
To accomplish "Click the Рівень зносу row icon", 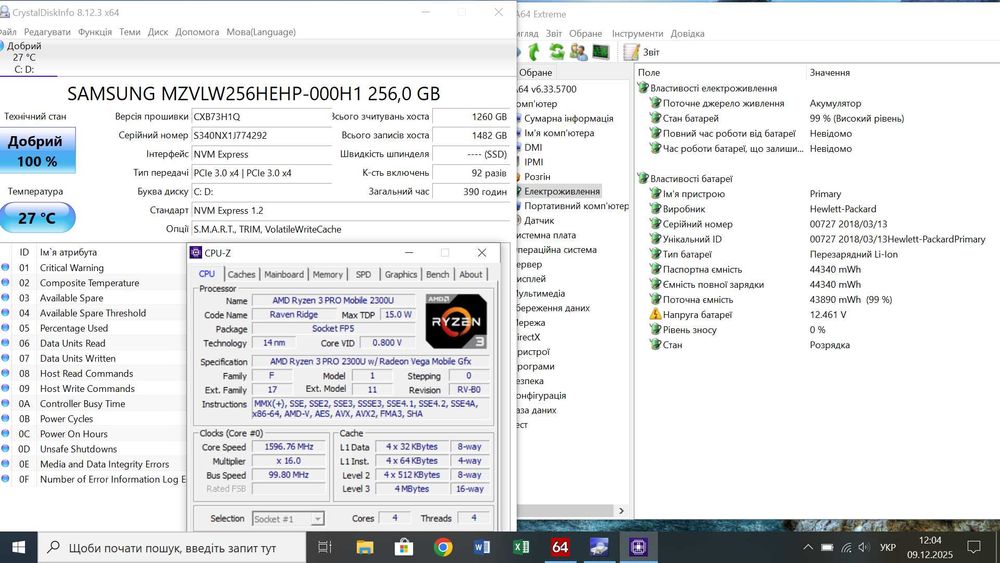I will pyautogui.click(x=655, y=330).
